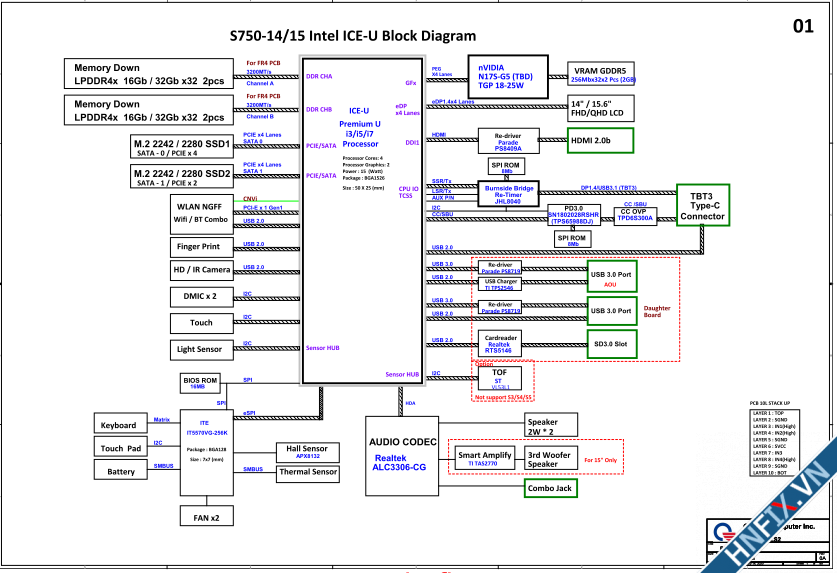Image resolution: width=837 pixels, height=573 pixels.
Task: Select the Keyboard block
Action: (120, 424)
